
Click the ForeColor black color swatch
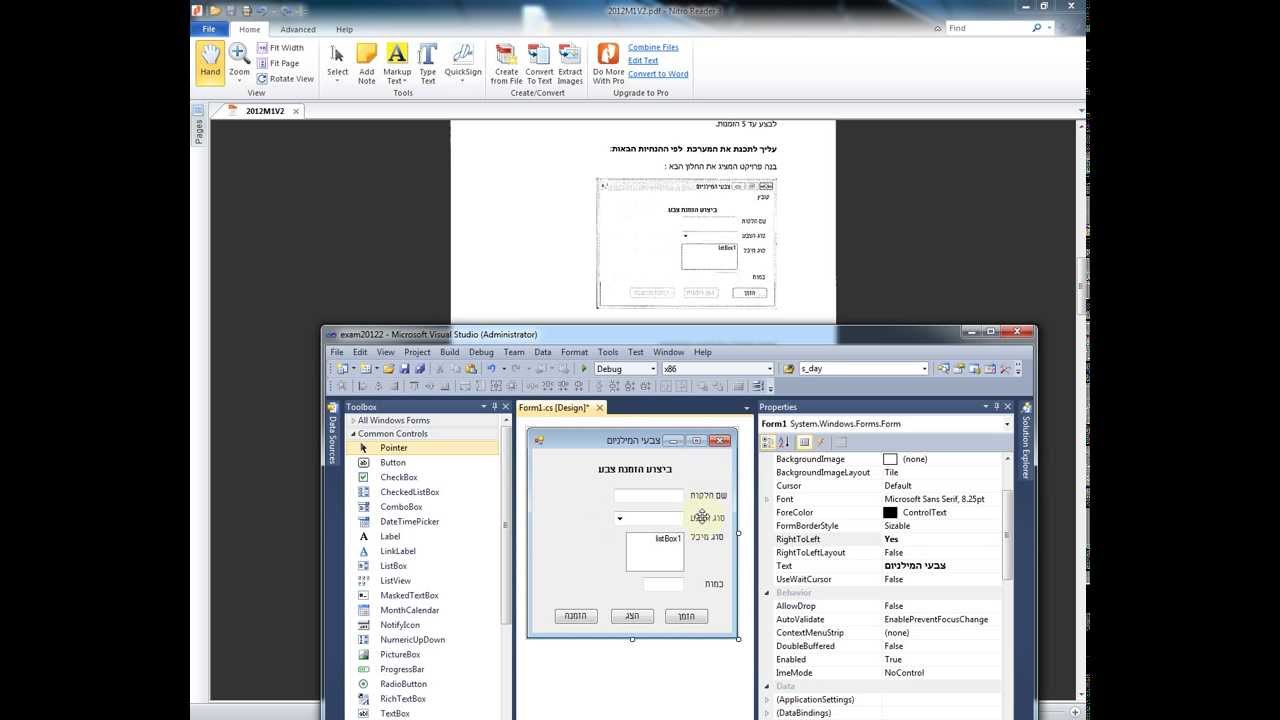point(890,513)
